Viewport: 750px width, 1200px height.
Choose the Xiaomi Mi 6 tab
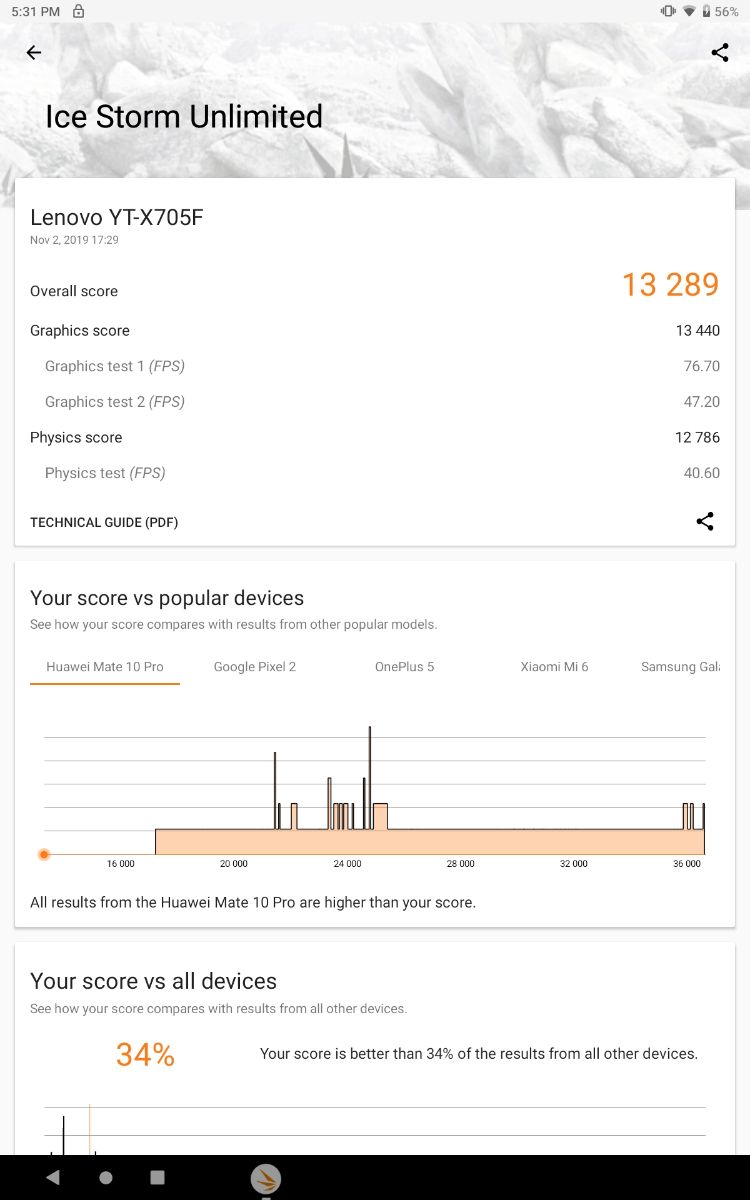pyautogui.click(x=554, y=667)
